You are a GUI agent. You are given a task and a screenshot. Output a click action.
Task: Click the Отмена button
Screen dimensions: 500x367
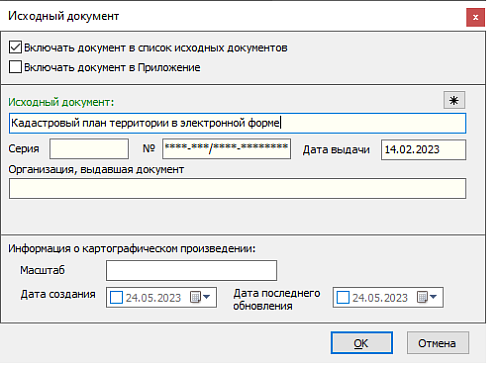coord(438,343)
